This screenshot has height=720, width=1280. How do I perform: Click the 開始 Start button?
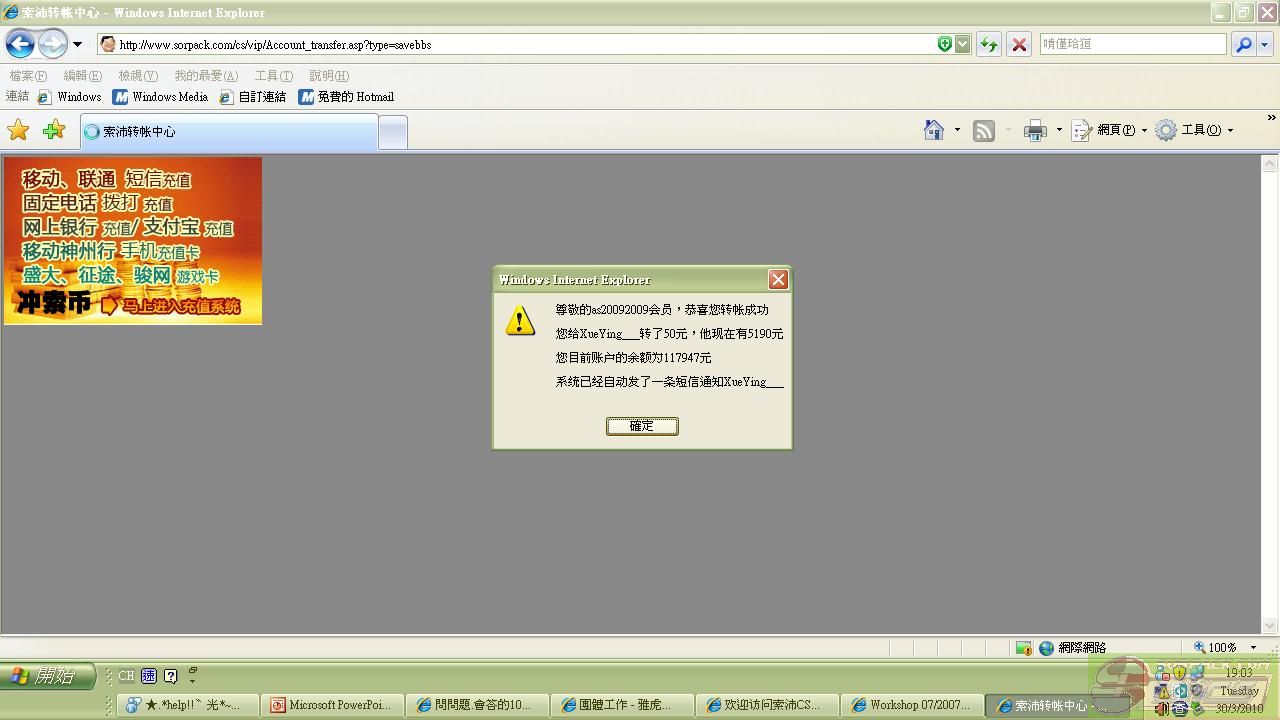(x=48, y=676)
